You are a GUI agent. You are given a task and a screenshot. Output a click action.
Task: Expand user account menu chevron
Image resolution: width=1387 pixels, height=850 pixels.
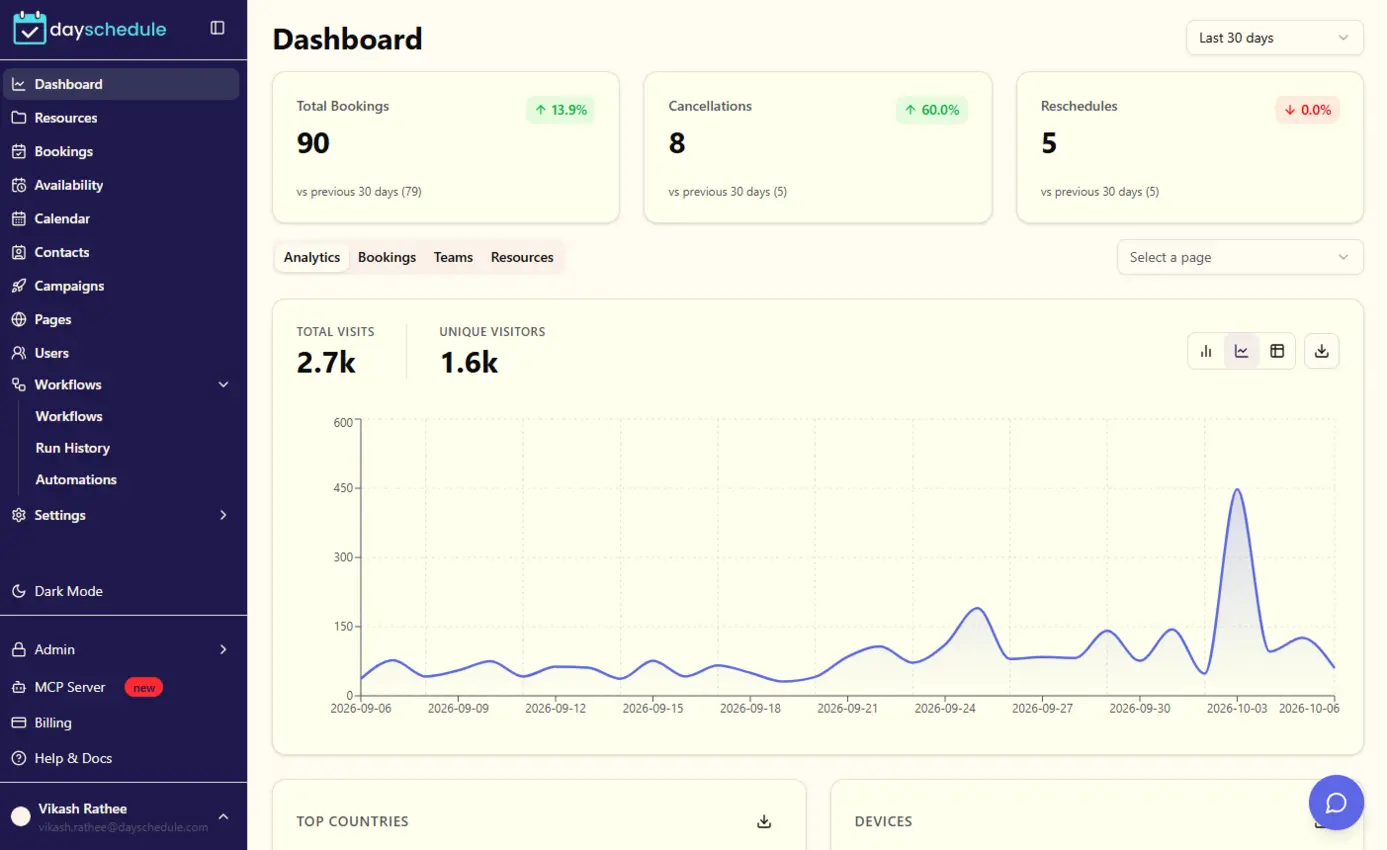point(224,816)
